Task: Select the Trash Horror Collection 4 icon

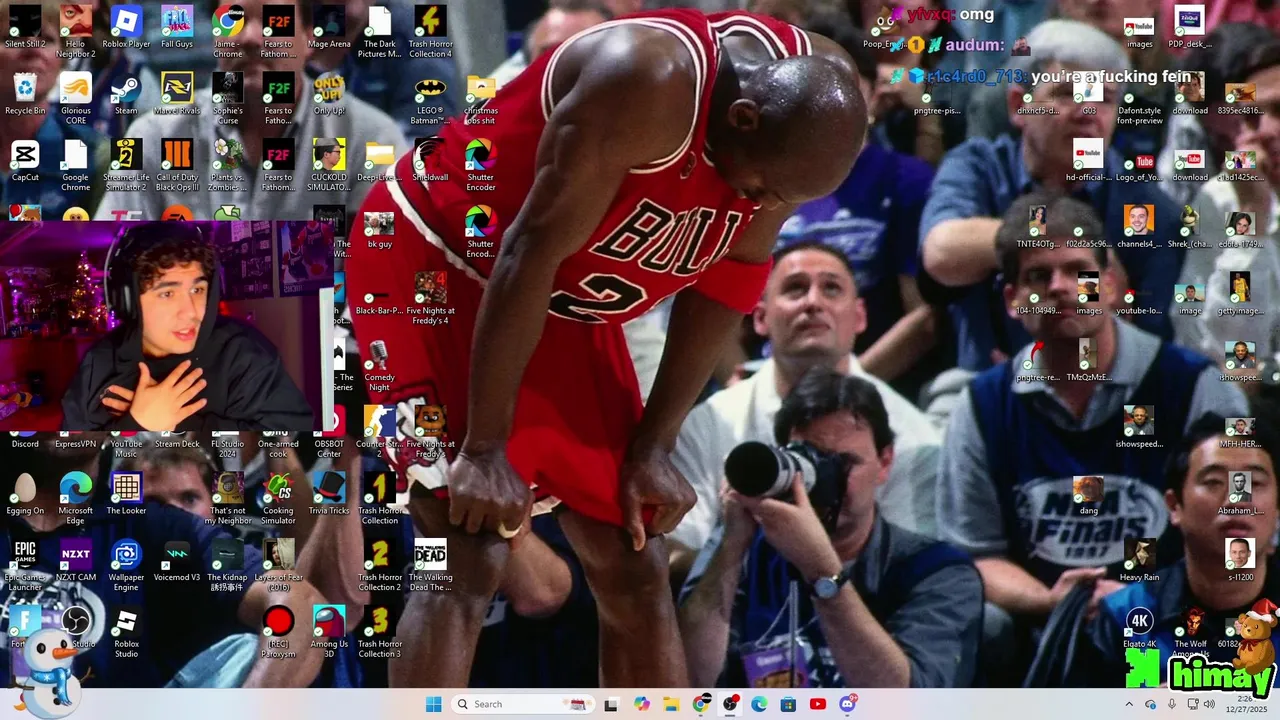Action: click(430, 31)
